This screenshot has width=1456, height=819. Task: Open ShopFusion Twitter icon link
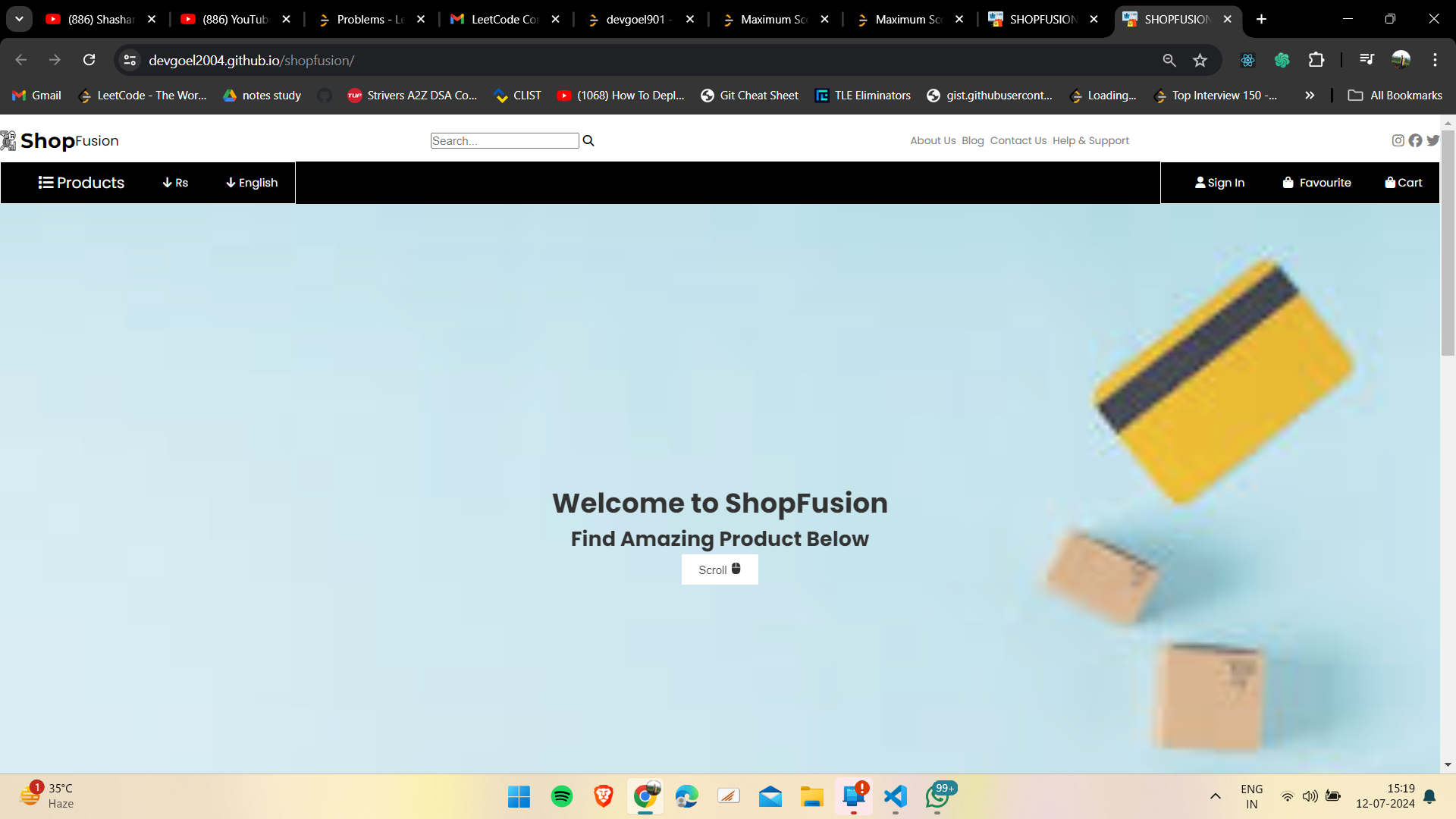(1432, 140)
